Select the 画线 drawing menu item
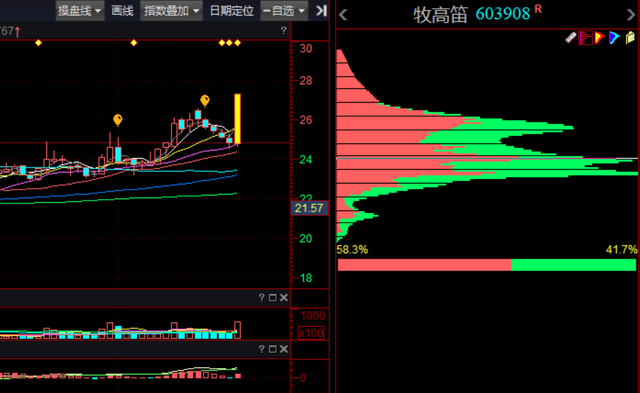Image resolution: width=640 pixels, height=393 pixels. [122, 11]
